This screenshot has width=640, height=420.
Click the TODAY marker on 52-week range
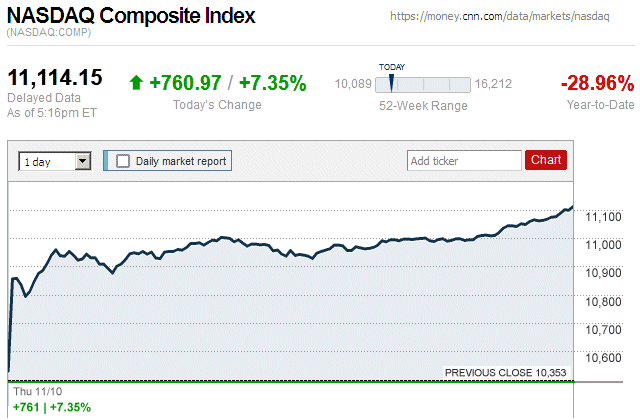point(391,82)
